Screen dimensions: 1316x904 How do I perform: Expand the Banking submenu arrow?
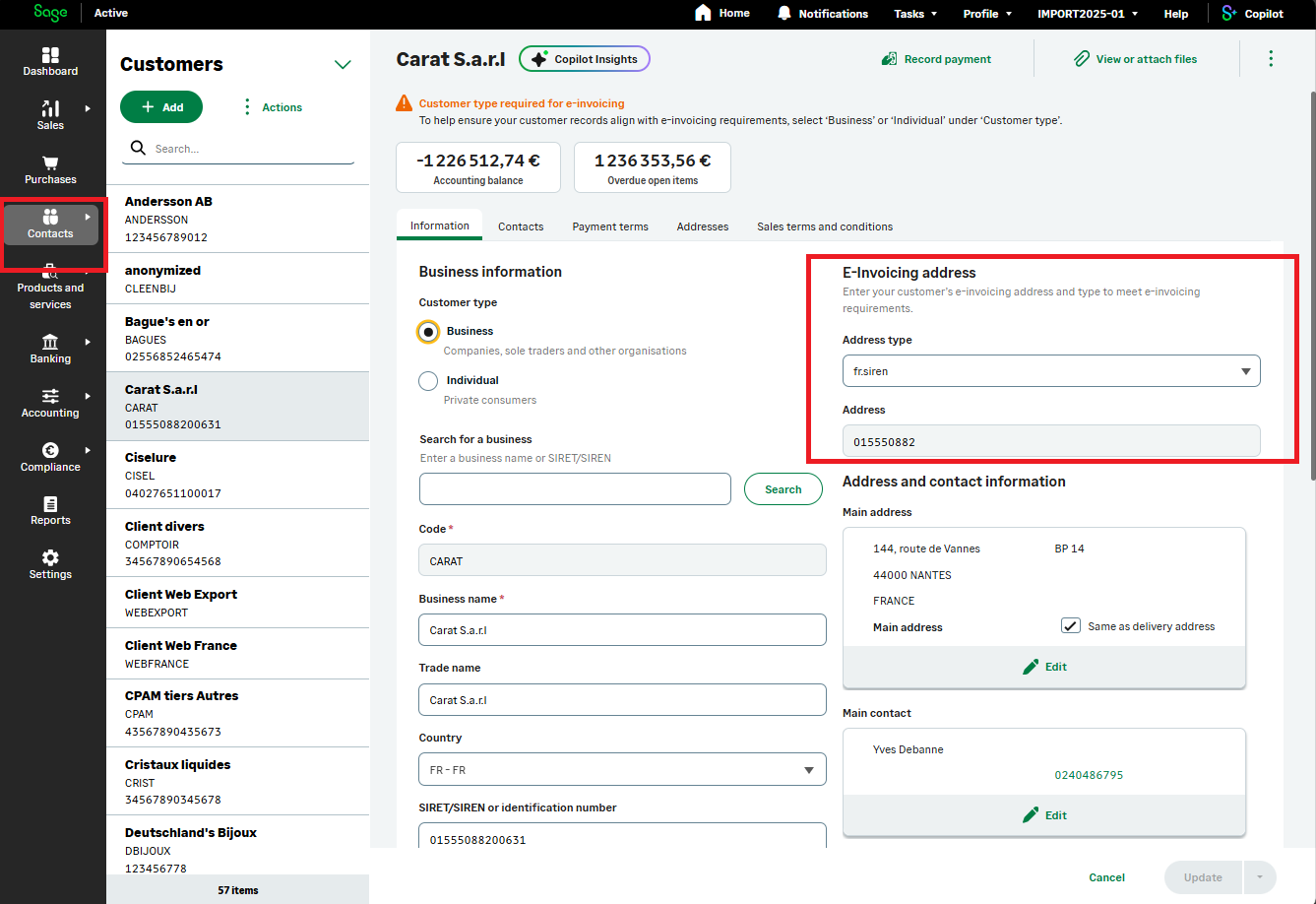pos(88,342)
